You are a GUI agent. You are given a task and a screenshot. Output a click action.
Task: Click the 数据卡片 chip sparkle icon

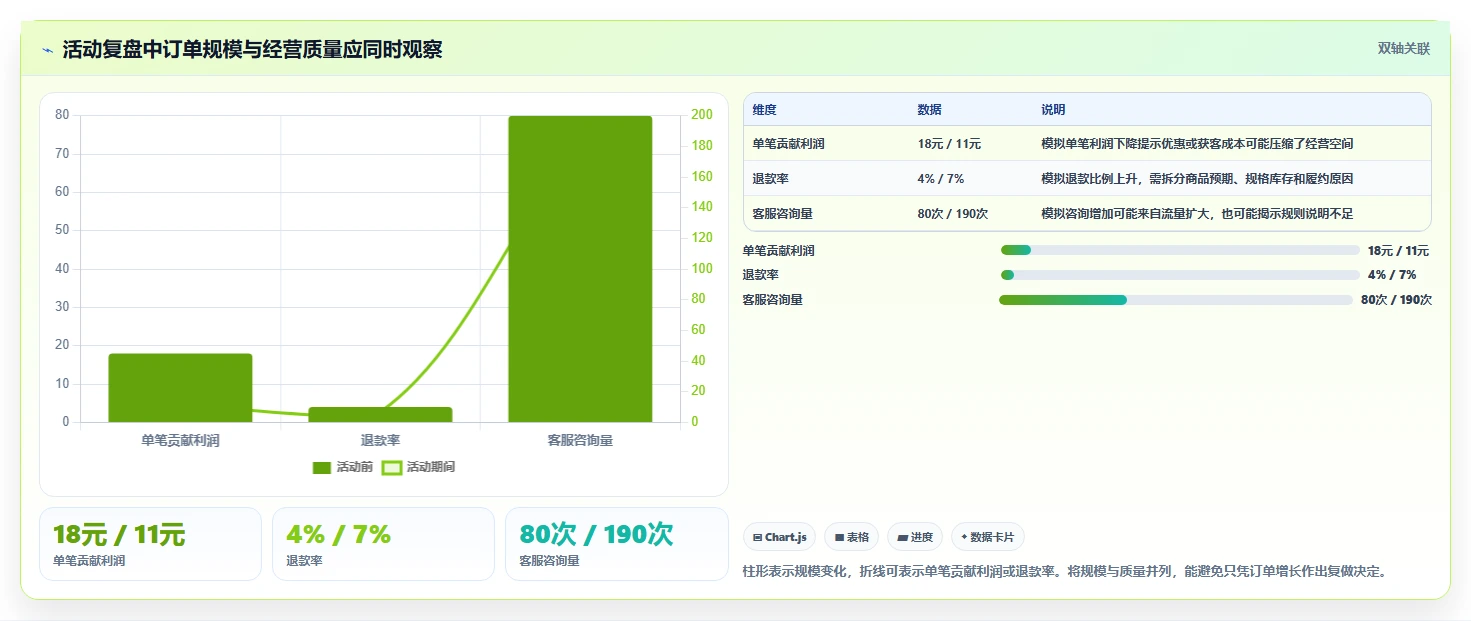point(964,537)
